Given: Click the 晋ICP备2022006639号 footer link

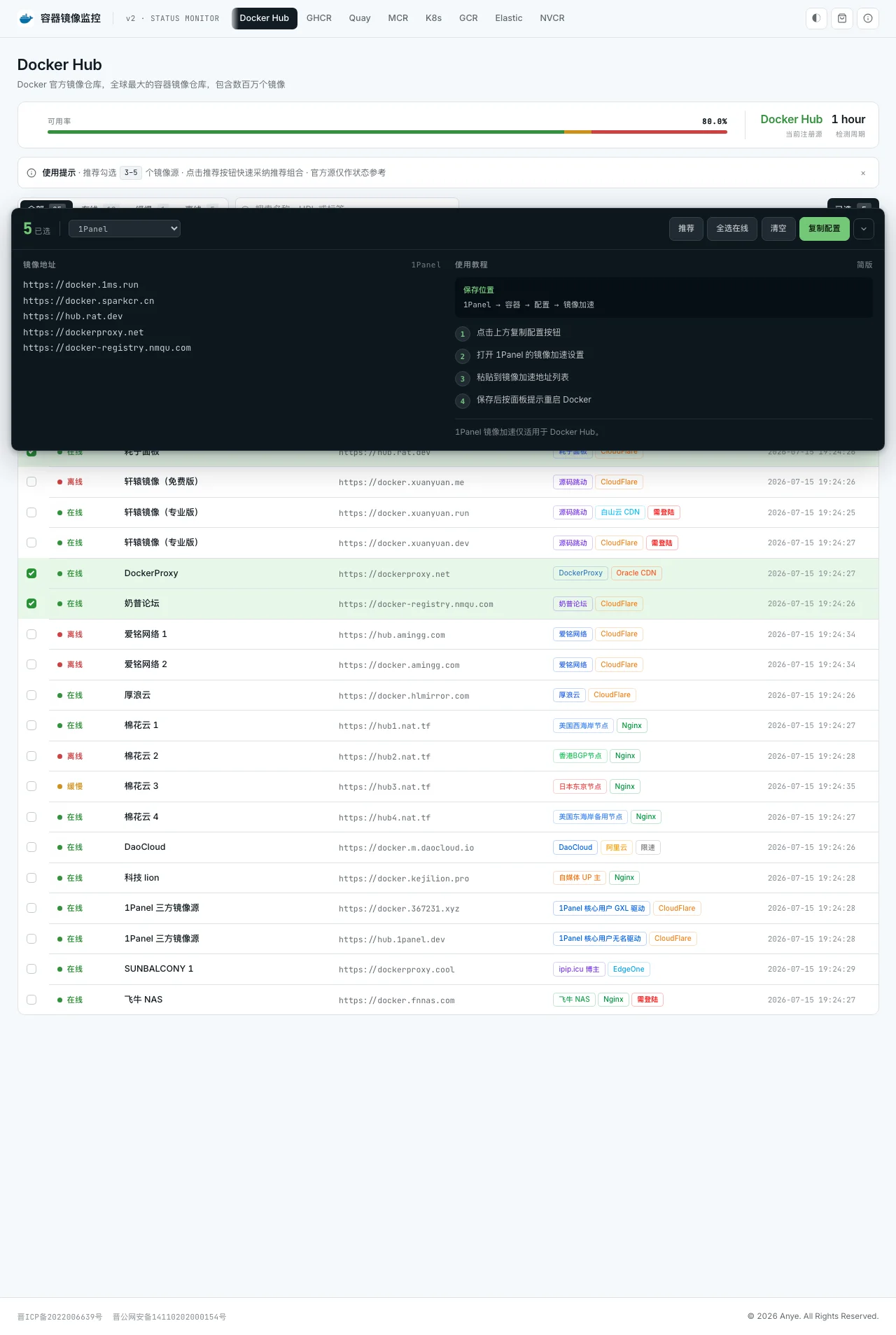Looking at the screenshot, I should (59, 1317).
